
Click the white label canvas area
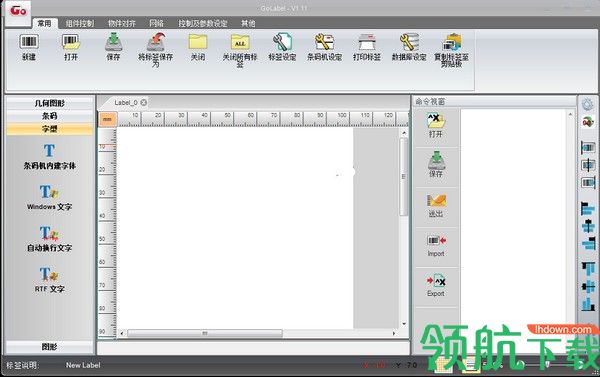point(235,228)
